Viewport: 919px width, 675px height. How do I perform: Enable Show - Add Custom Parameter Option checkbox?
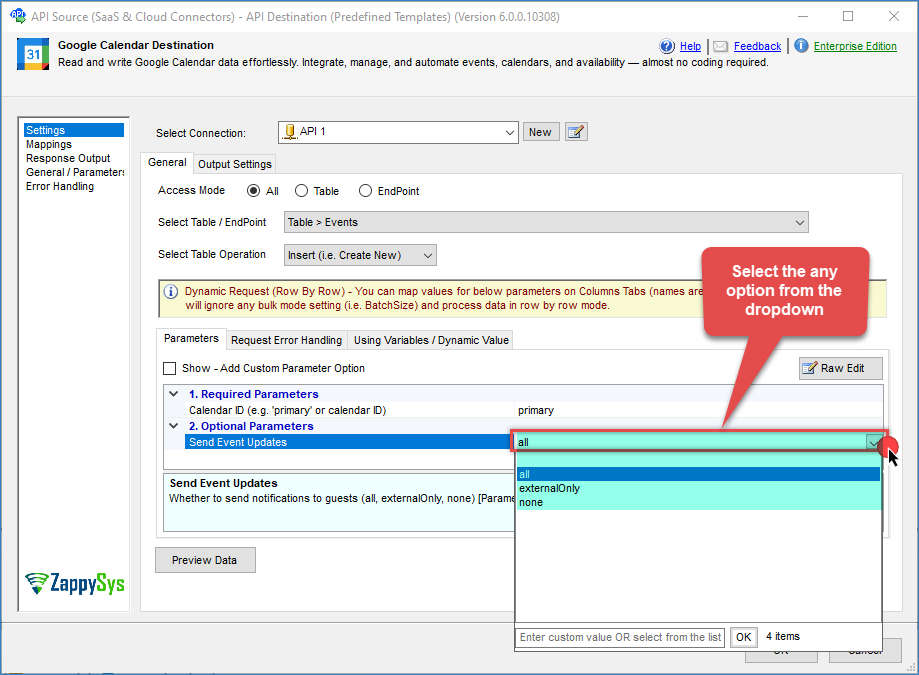(x=170, y=369)
